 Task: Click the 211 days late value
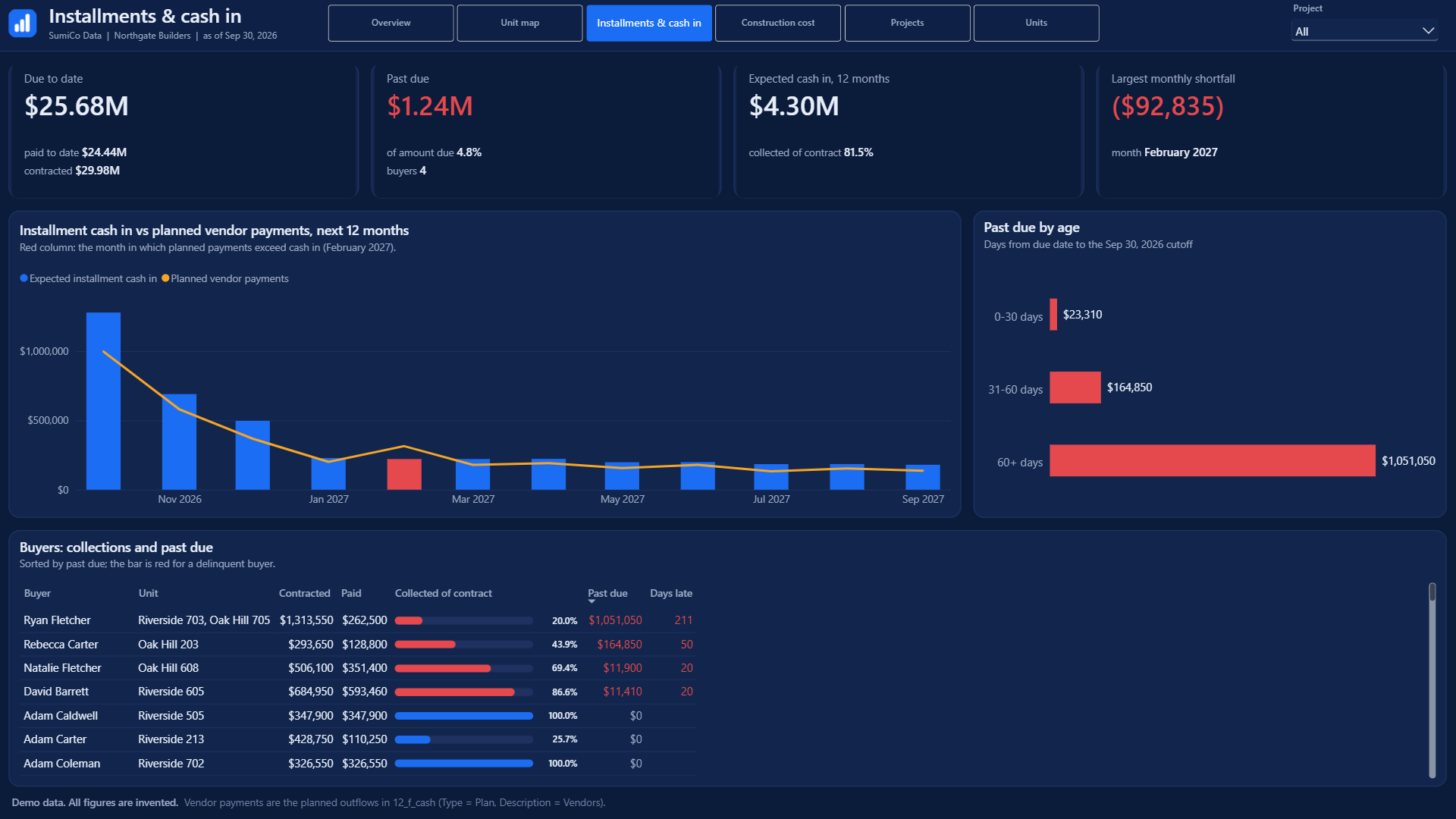[683, 620]
